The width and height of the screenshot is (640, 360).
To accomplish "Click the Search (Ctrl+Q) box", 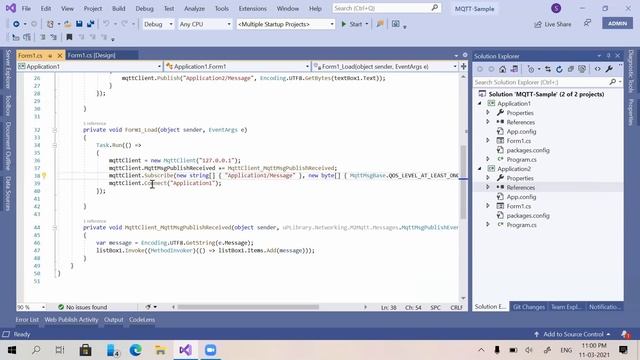I will click(x=387, y=8).
